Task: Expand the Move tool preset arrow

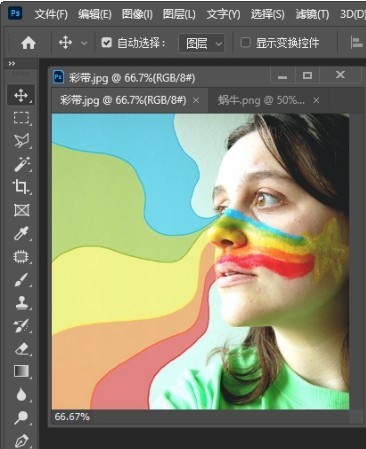Action: pyautogui.click(x=84, y=43)
